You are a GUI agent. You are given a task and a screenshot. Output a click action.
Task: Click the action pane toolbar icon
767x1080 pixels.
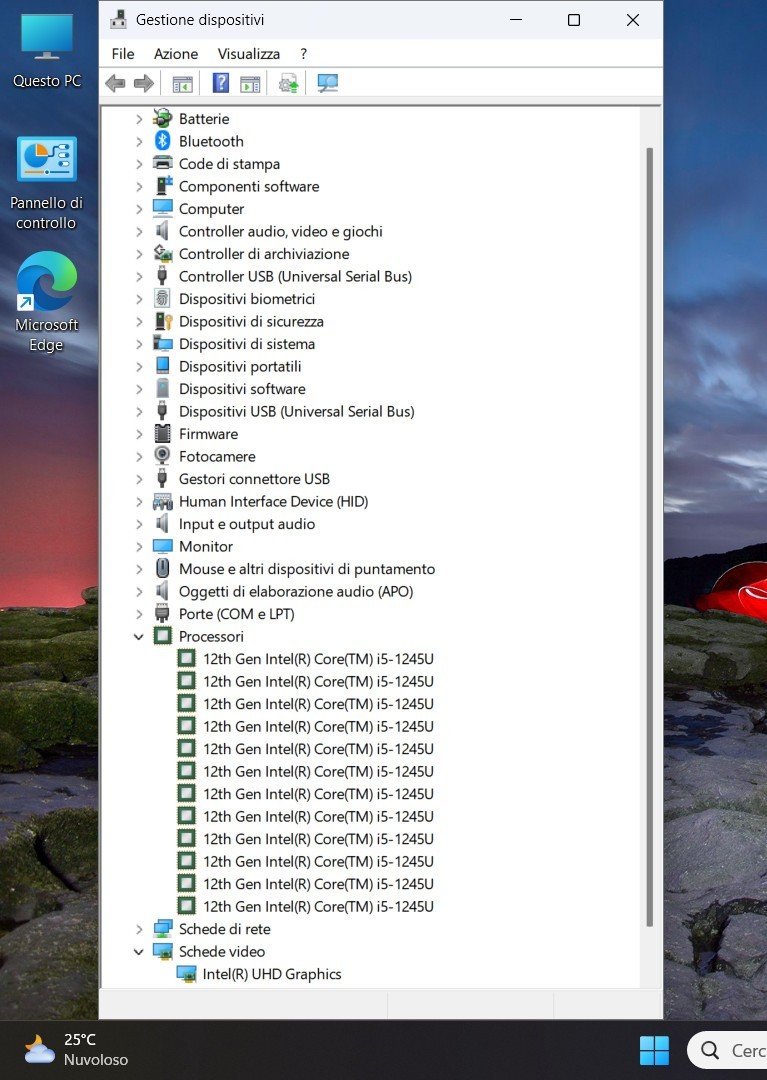(250, 84)
